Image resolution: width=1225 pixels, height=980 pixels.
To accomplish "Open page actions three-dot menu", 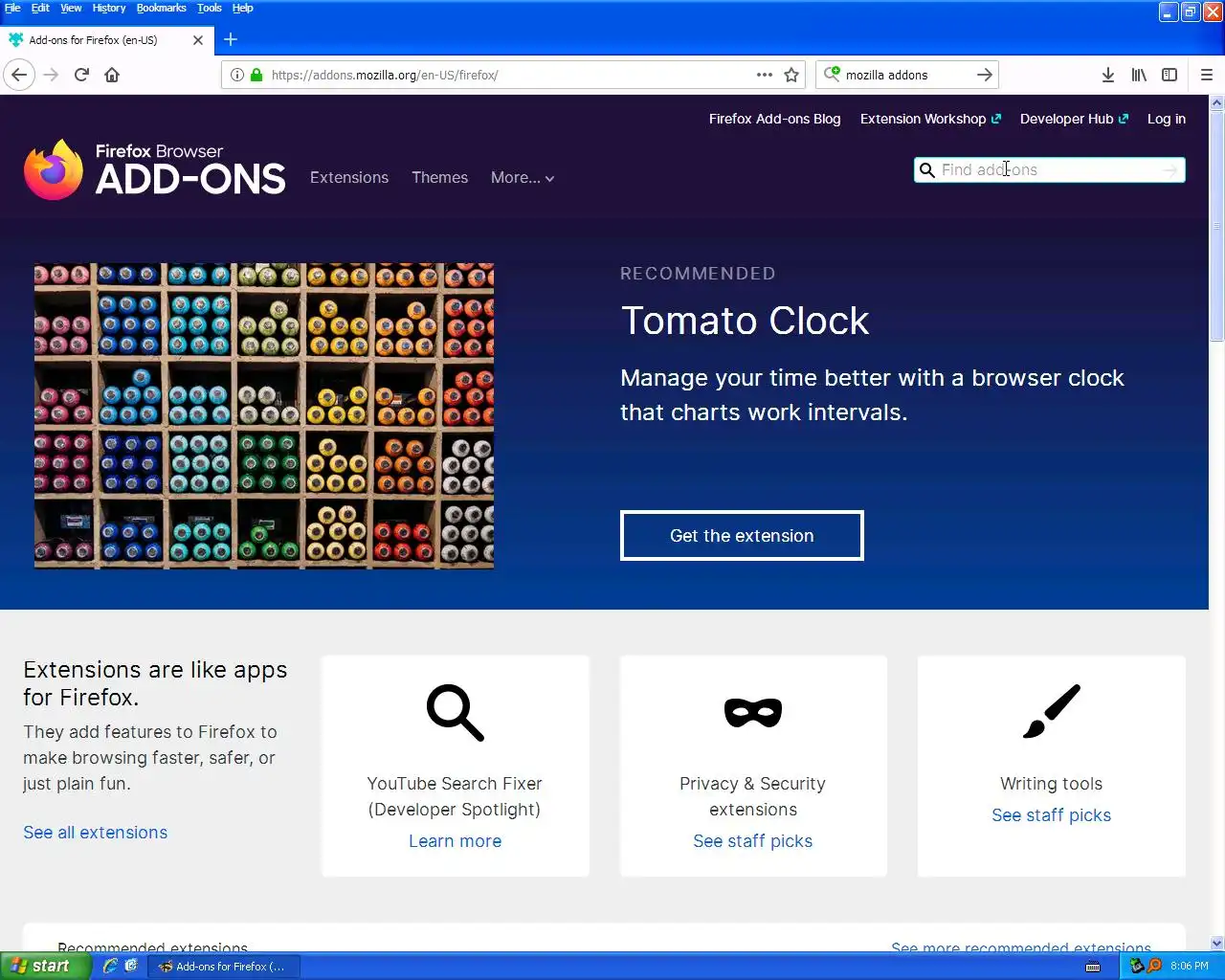I will [x=765, y=75].
